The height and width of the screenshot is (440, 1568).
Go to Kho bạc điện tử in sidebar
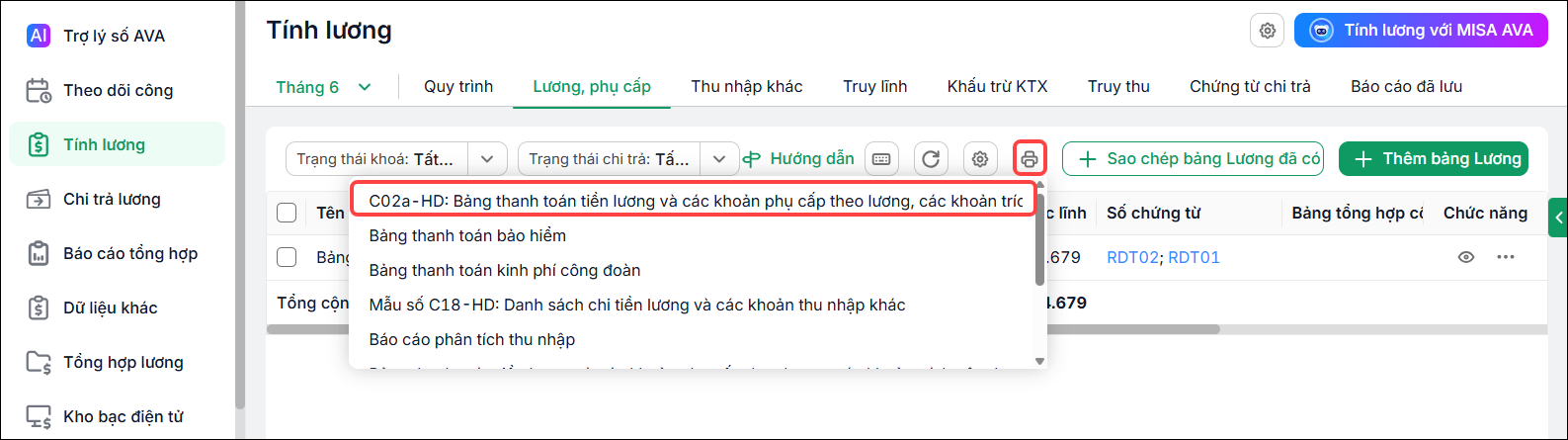pos(117,416)
